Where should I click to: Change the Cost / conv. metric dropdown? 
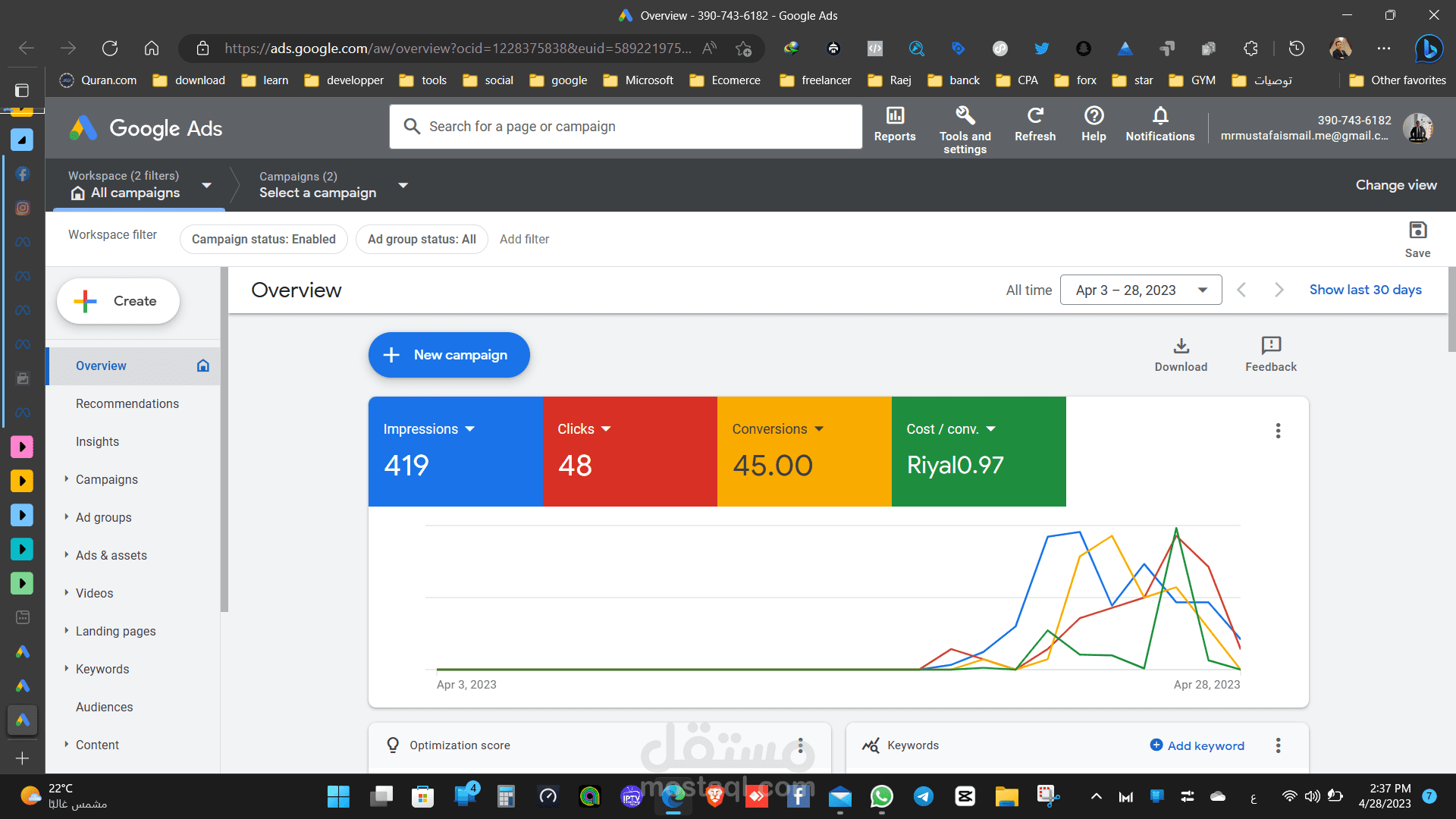[x=951, y=429]
